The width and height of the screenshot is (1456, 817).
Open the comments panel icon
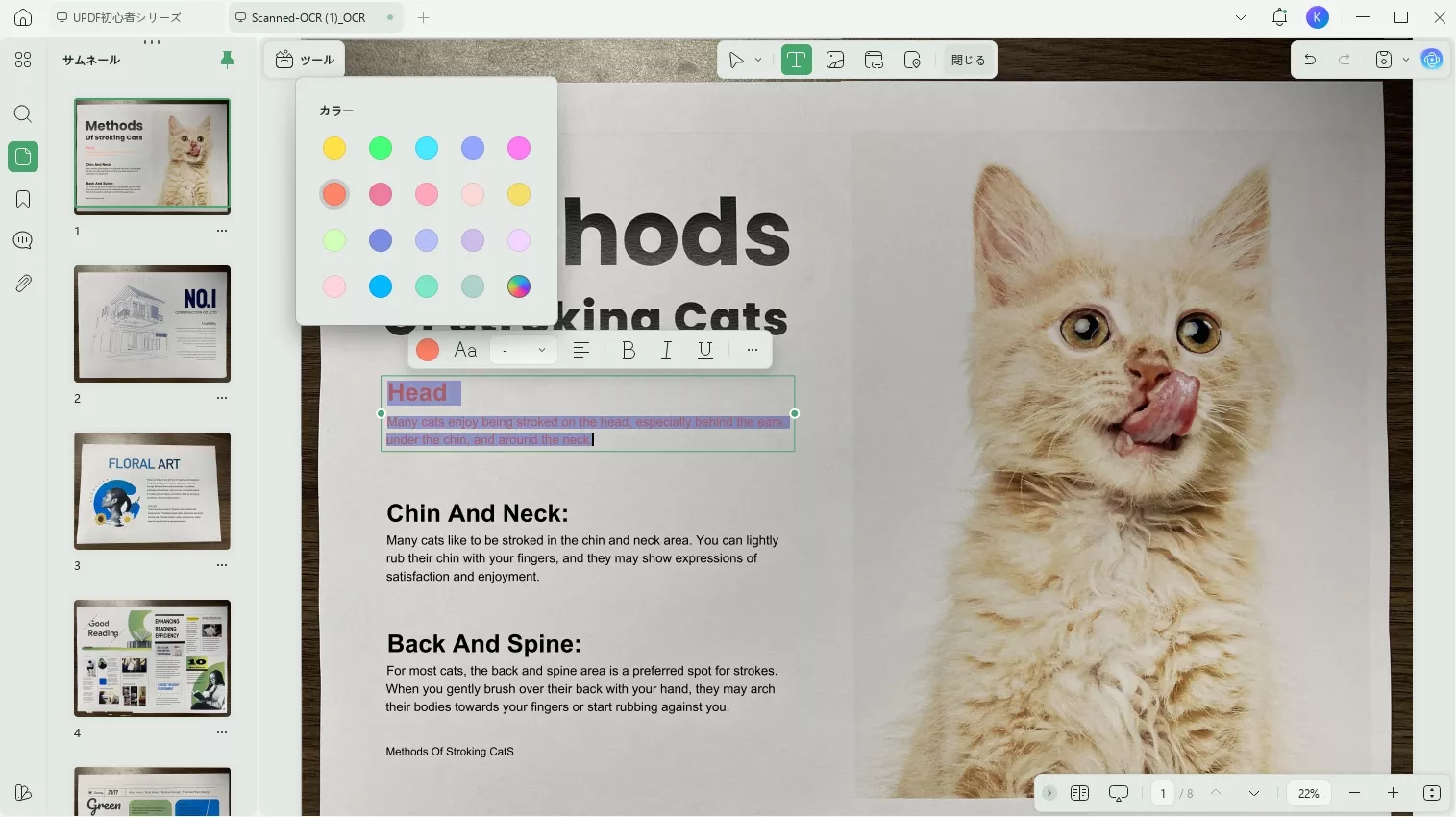(23, 240)
